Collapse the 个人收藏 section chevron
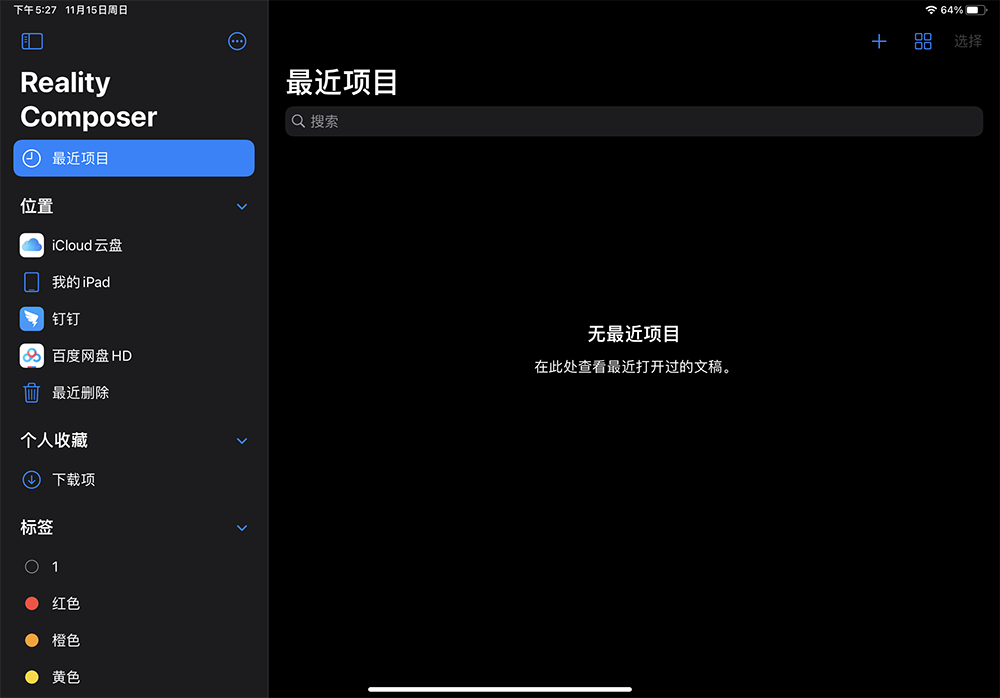 [x=242, y=441]
